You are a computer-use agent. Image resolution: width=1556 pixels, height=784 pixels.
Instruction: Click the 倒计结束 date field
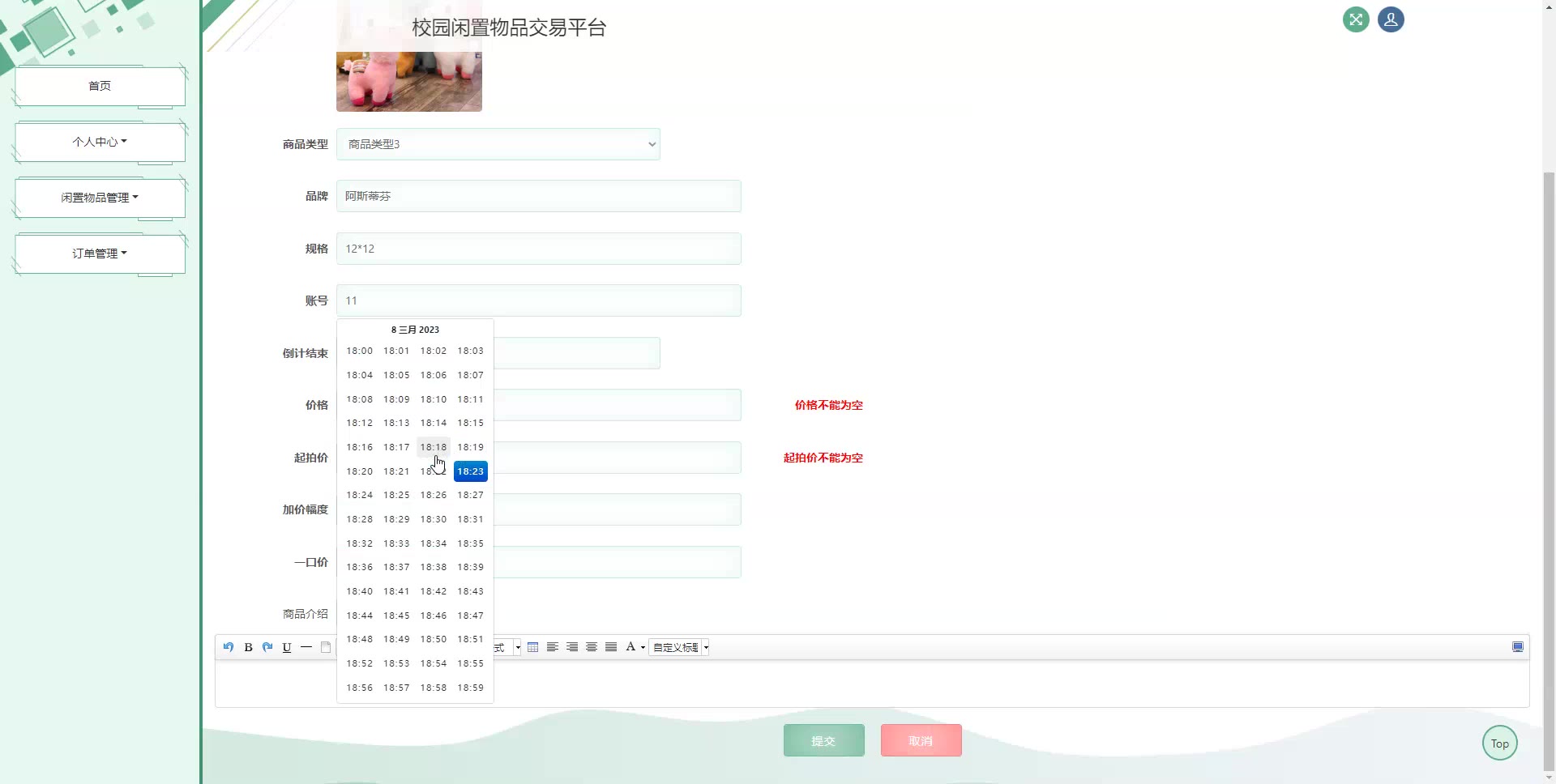577,353
